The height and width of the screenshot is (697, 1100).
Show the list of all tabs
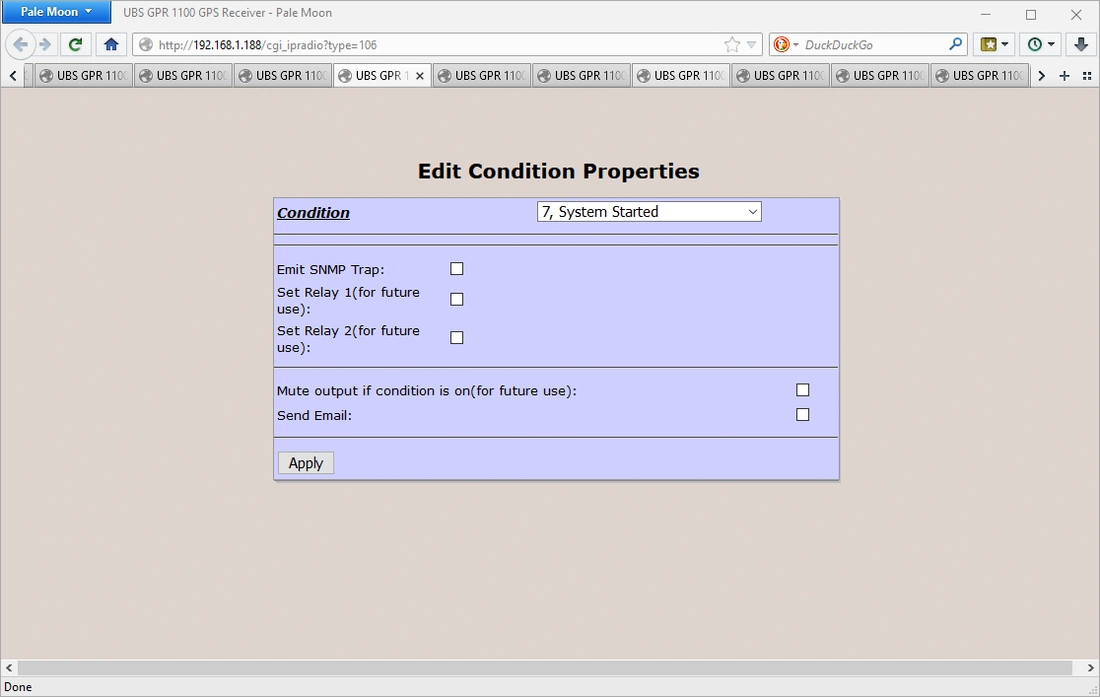pyautogui.click(x=1087, y=76)
